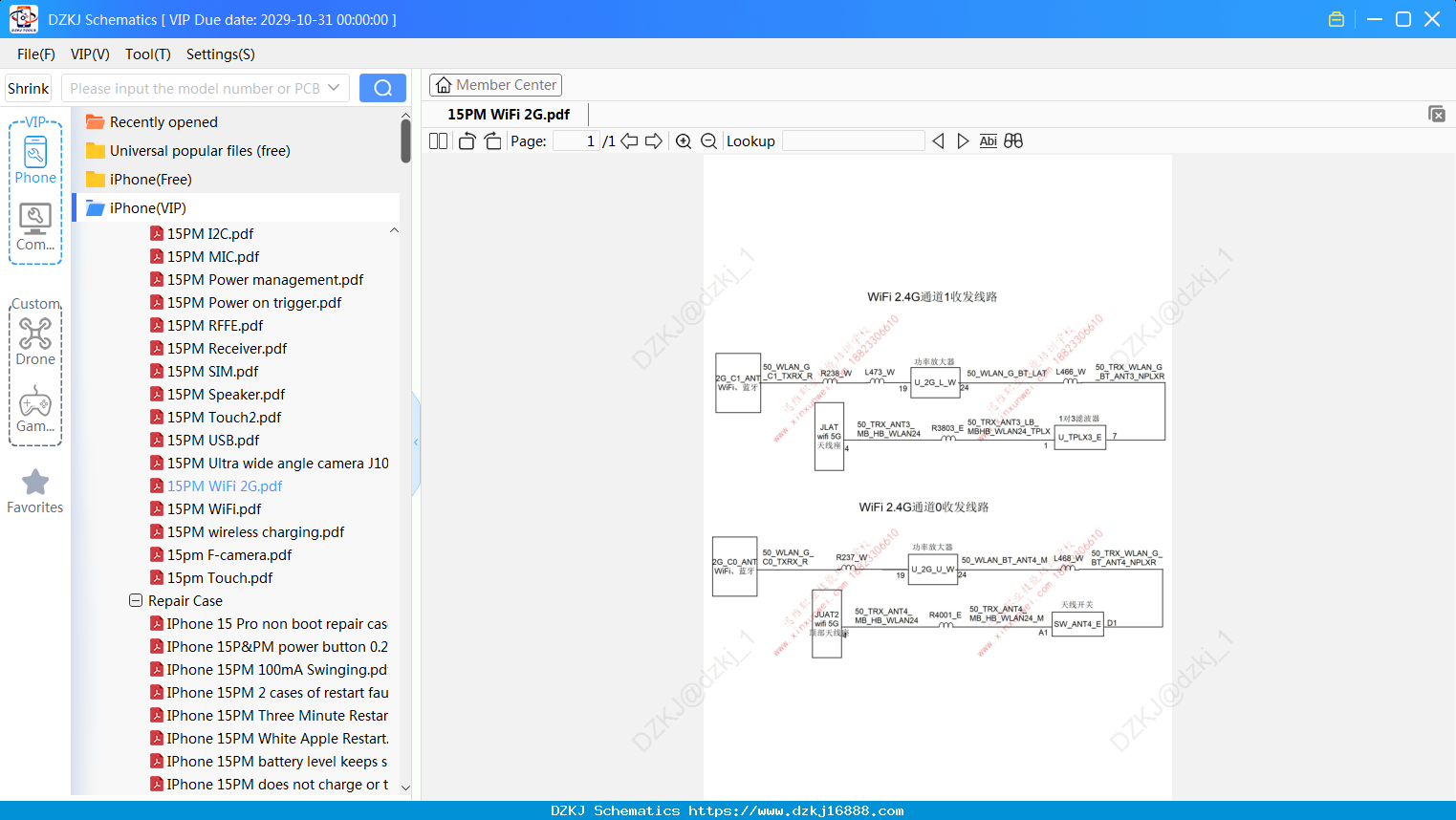Rotate the page clockwise
This screenshot has width=1456, height=820.
492,141
